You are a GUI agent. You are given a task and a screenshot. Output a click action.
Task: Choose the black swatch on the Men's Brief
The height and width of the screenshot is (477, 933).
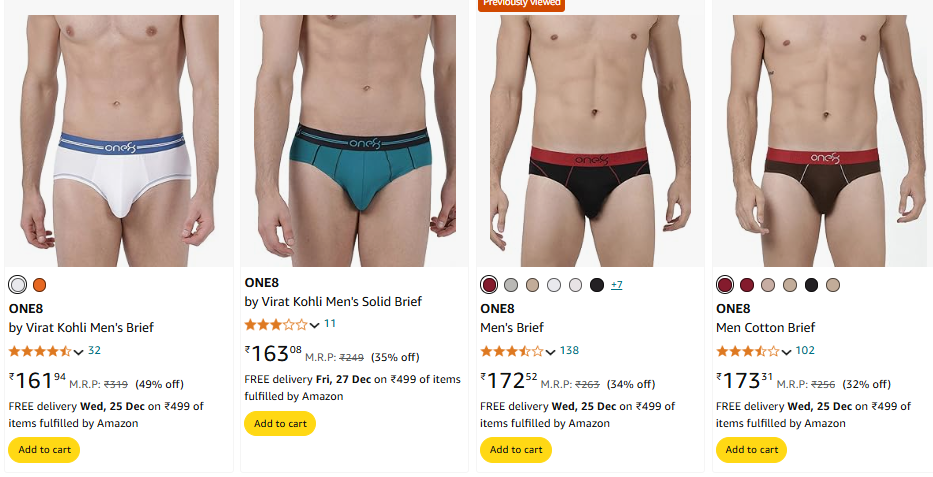click(x=597, y=285)
